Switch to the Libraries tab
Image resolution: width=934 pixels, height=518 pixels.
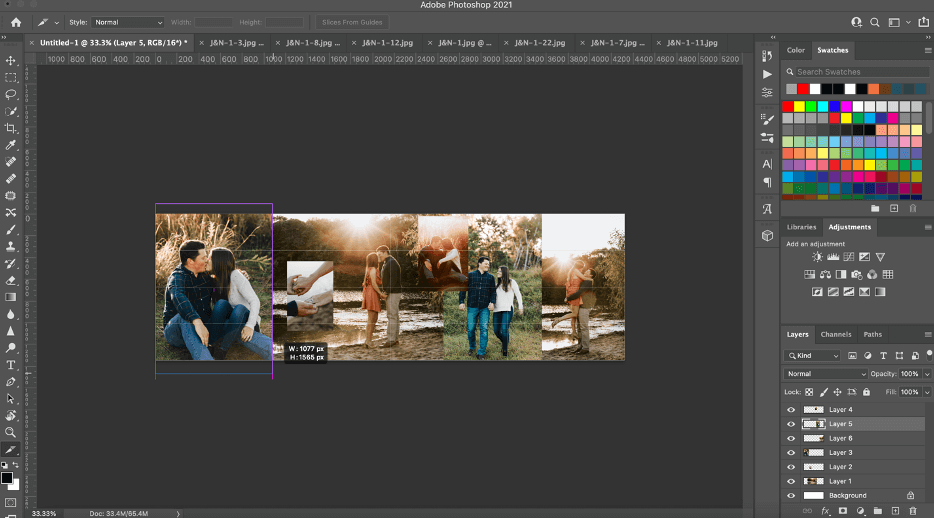[801, 227]
